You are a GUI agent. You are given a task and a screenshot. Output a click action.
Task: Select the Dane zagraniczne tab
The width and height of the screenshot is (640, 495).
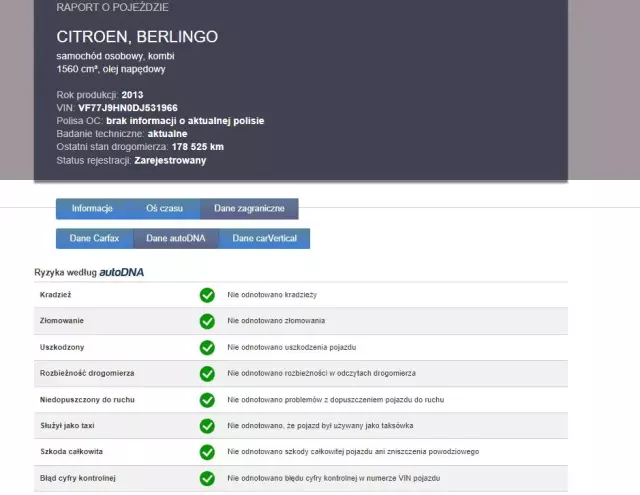(249, 208)
